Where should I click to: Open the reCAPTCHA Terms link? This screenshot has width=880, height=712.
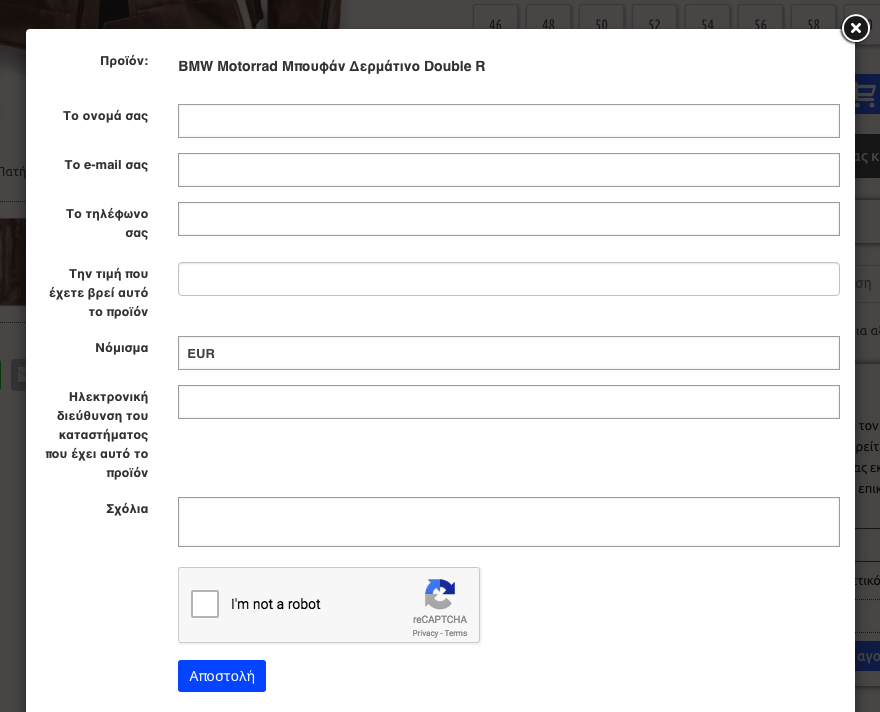(456, 633)
